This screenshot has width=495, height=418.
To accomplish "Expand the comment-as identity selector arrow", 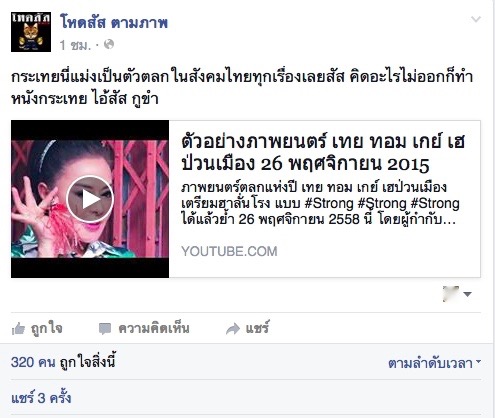I will pos(468,294).
